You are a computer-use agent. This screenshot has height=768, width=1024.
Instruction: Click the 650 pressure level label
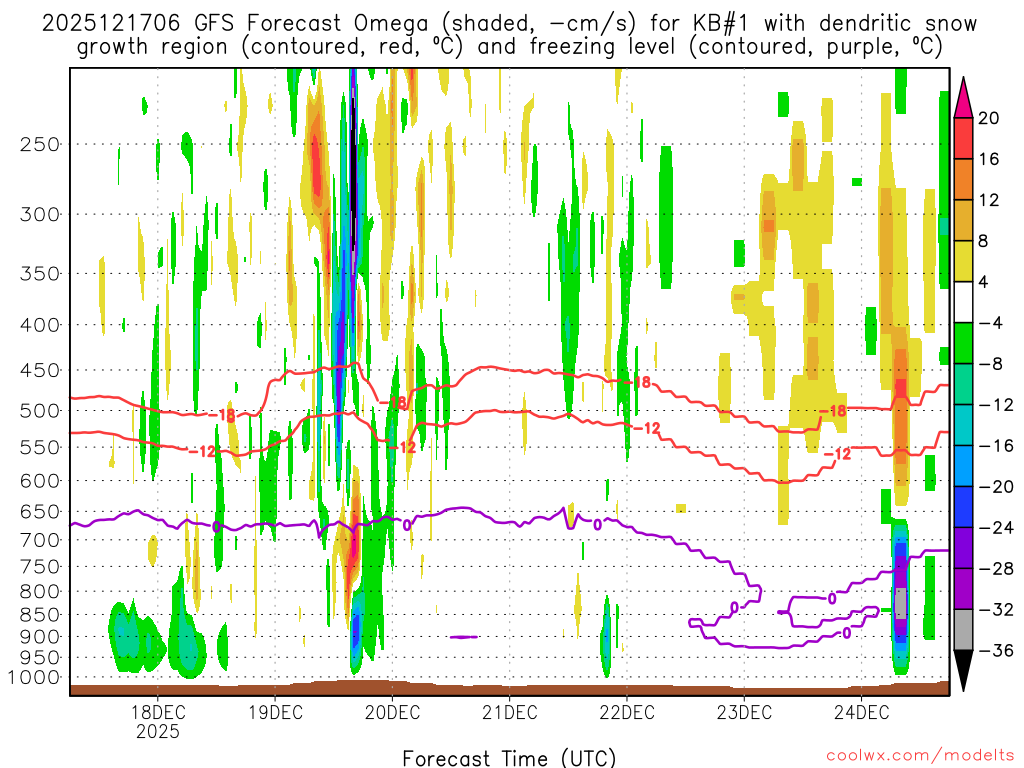click(40, 511)
